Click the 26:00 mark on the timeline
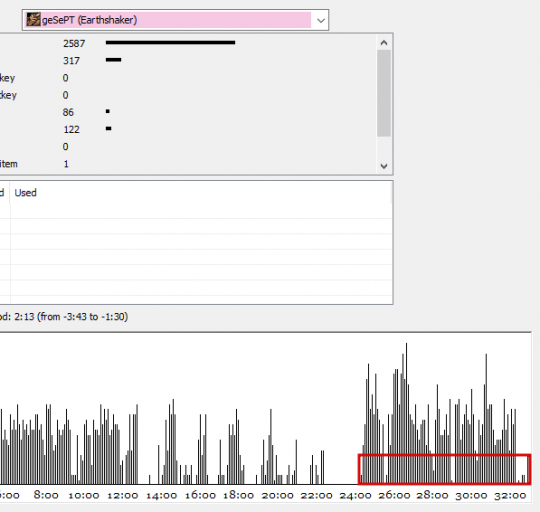The width and height of the screenshot is (540, 512). click(x=394, y=495)
